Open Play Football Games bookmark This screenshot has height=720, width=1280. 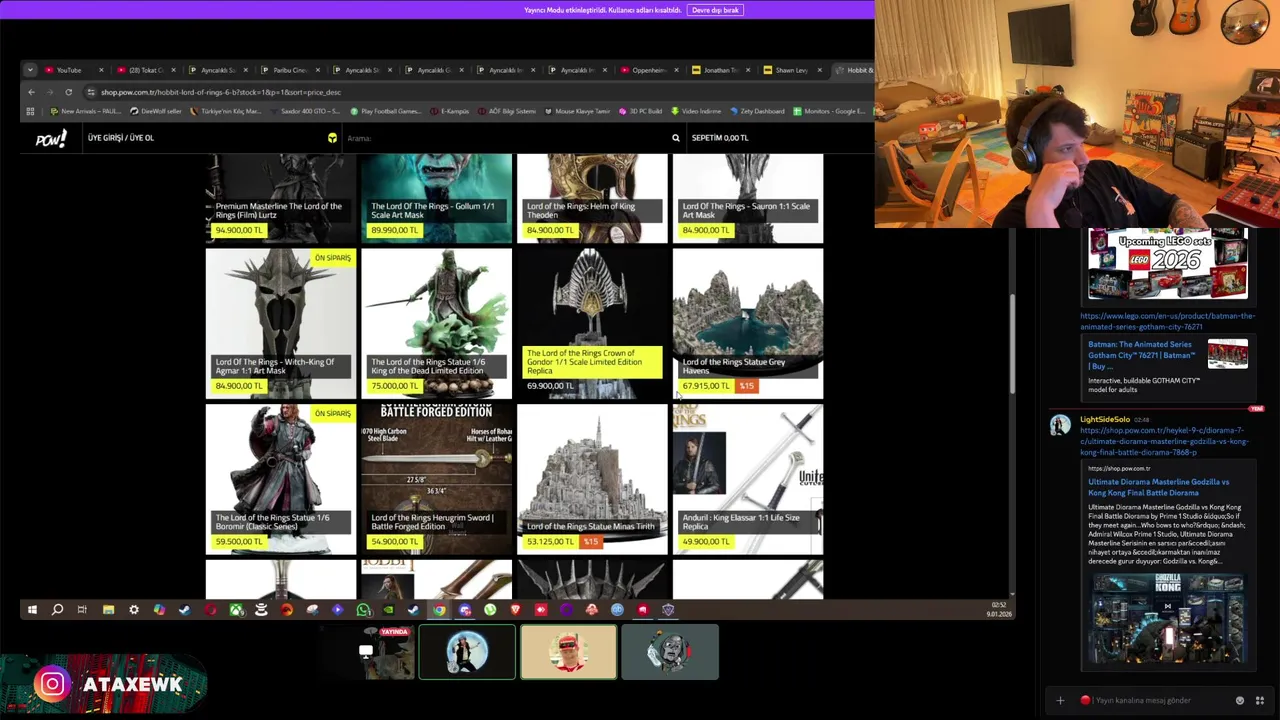coord(385,111)
